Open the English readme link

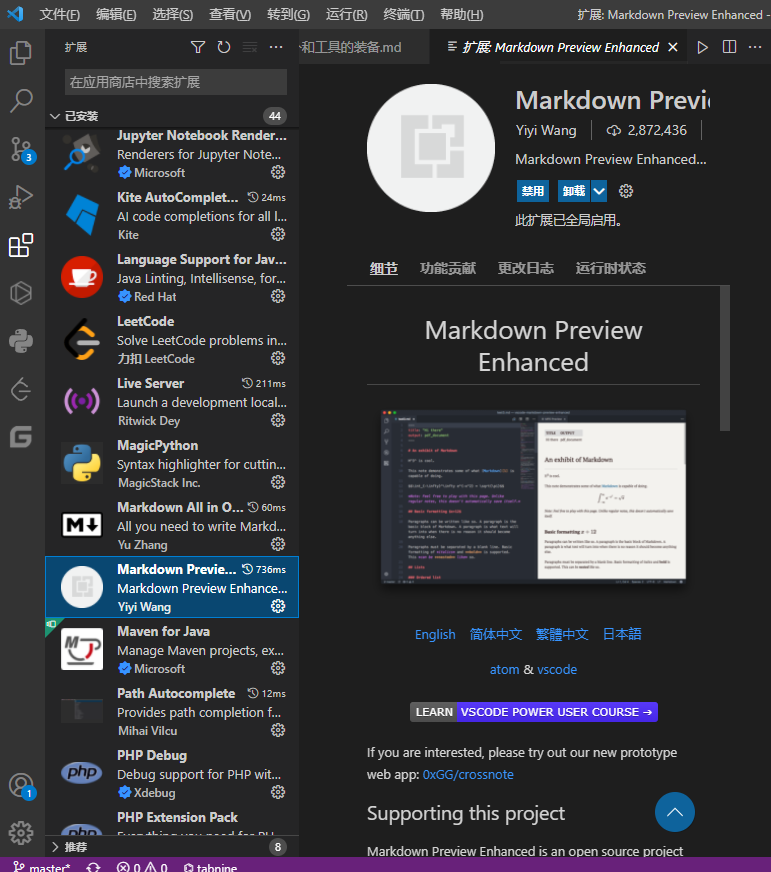point(435,635)
